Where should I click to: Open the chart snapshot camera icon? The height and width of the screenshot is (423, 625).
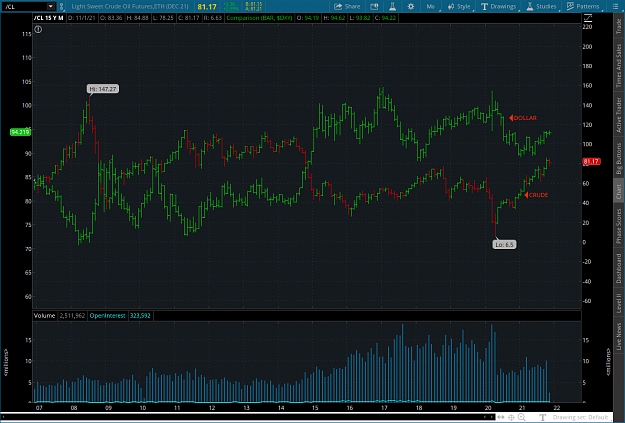point(374,6)
